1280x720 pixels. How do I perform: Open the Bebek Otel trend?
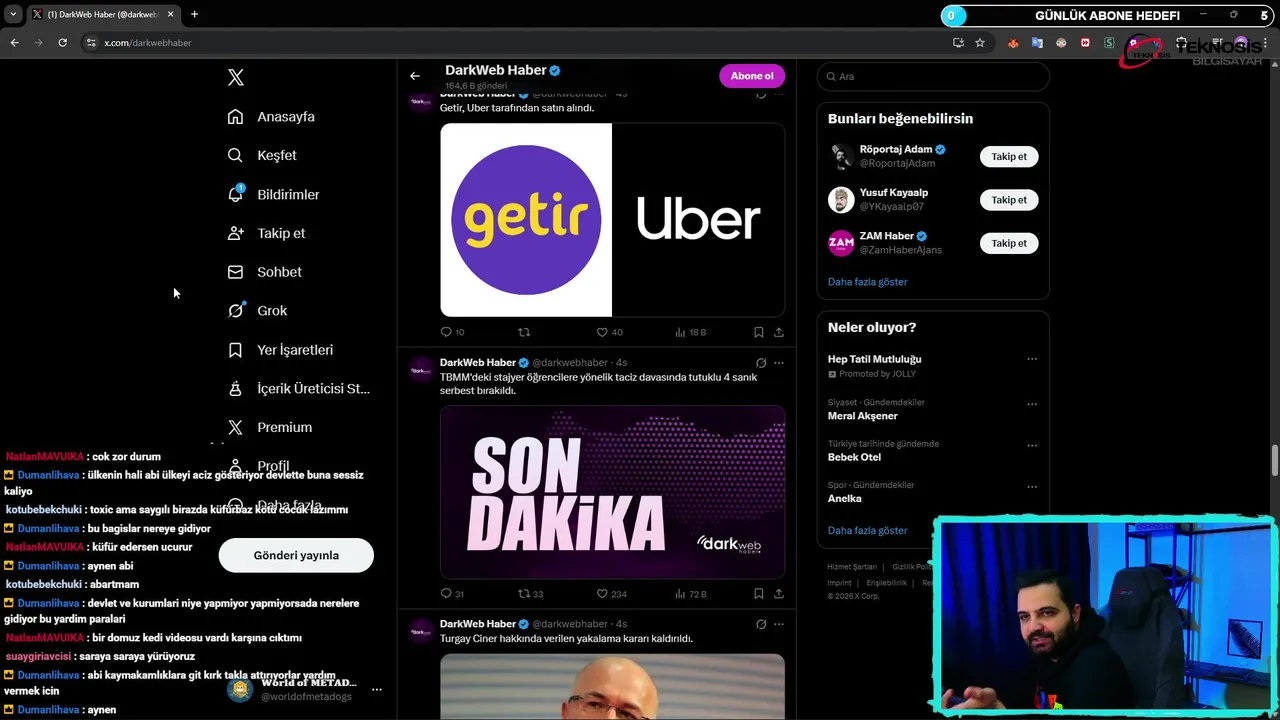854,457
